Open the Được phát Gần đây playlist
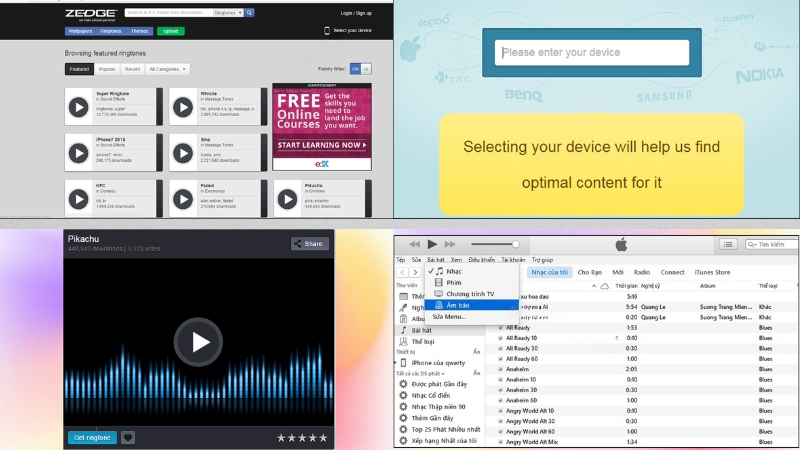 (439, 384)
